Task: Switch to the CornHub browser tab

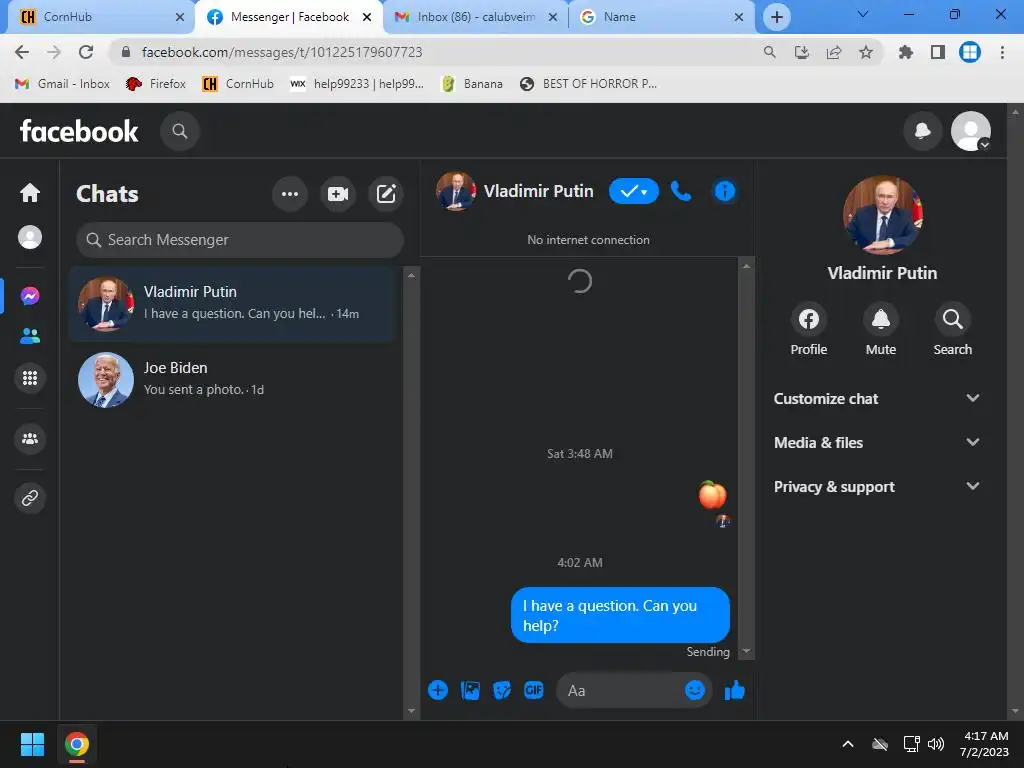Action: point(101,17)
